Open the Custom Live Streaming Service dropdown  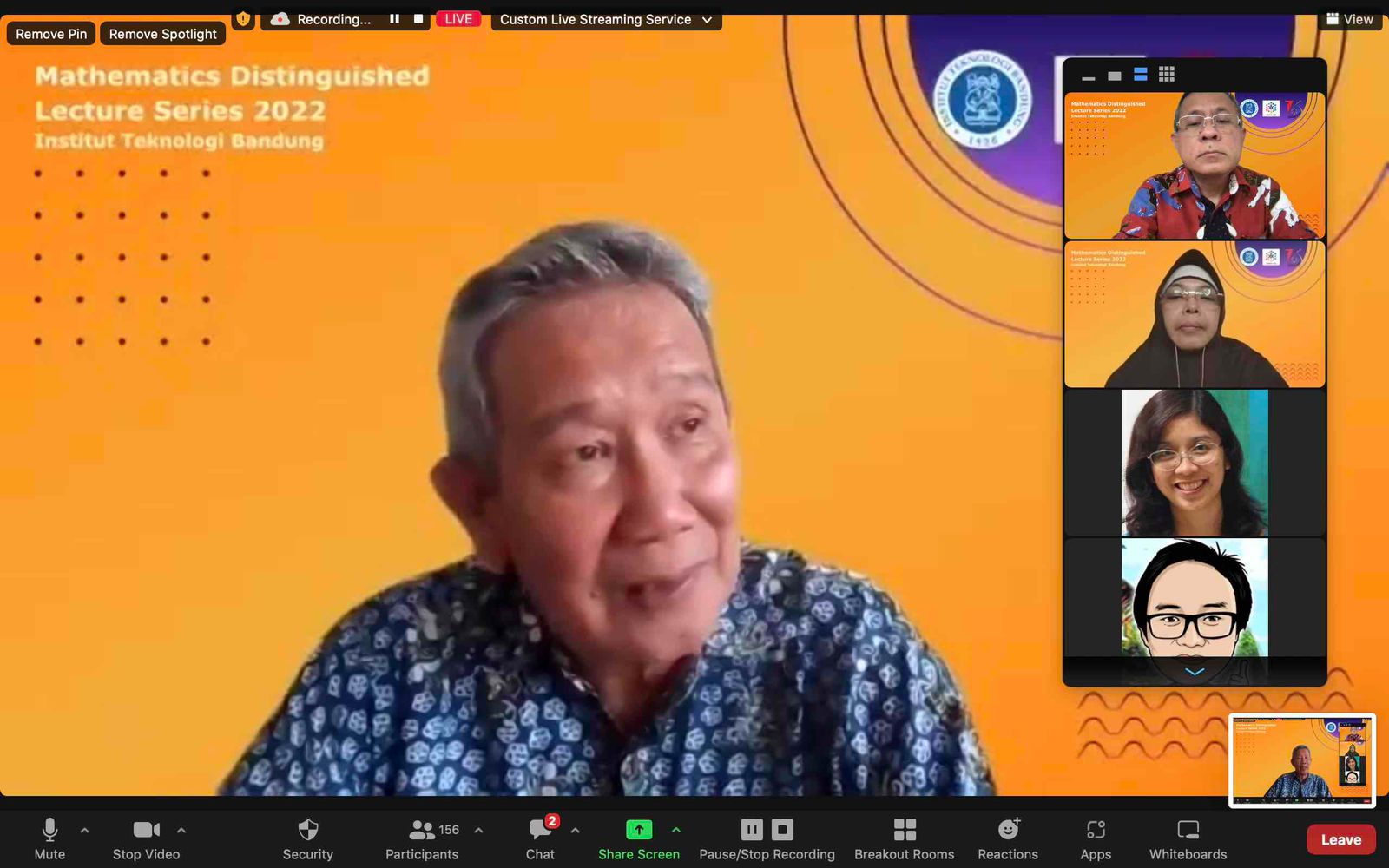(x=605, y=18)
